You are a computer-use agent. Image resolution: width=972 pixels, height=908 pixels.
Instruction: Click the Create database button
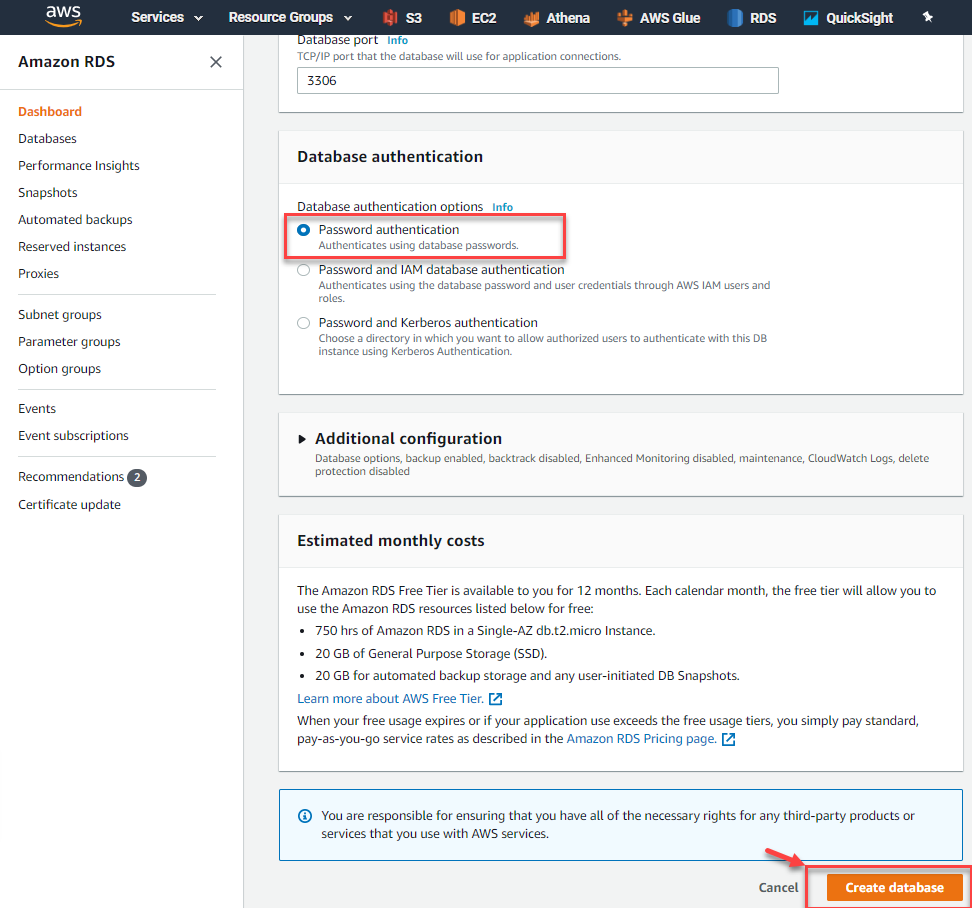tap(894, 888)
